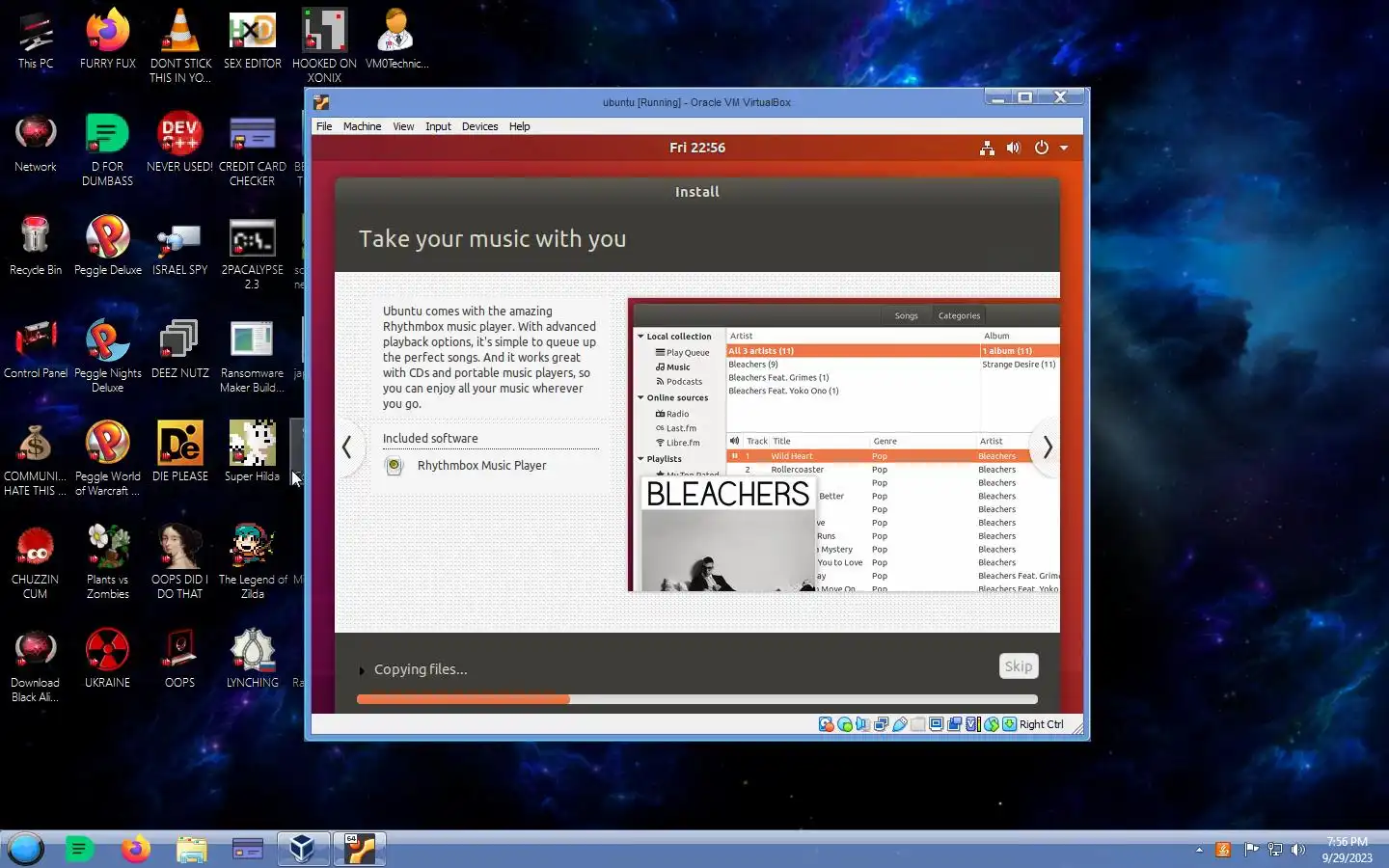
Task: Select the Peggle Deluxe desktop icon
Action: (108, 248)
